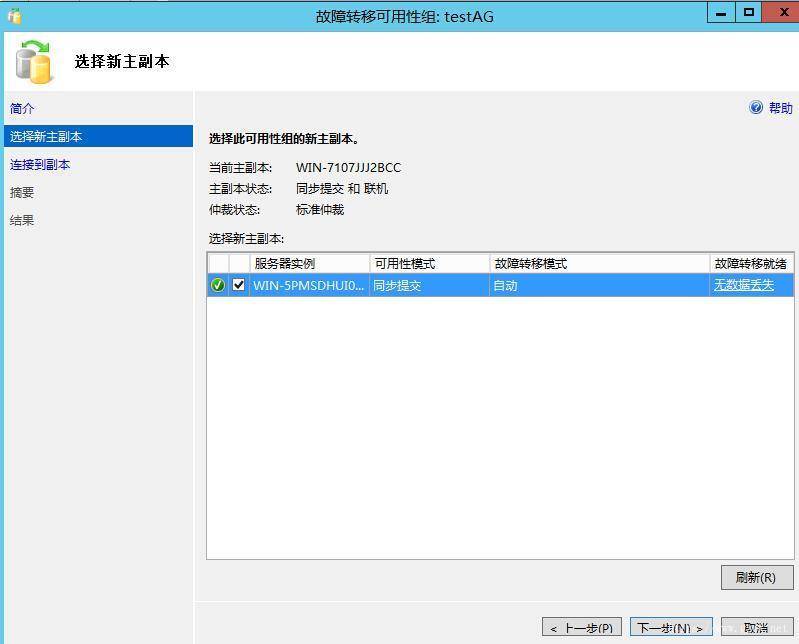Click the 标准仲裁 quorum status text
This screenshot has width=799, height=644.
[320, 209]
